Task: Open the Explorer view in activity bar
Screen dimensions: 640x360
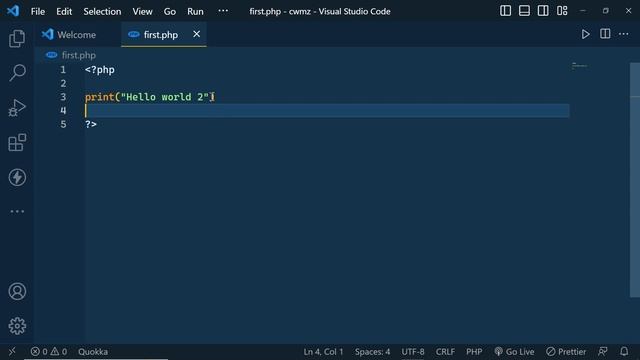Action: pos(17,38)
